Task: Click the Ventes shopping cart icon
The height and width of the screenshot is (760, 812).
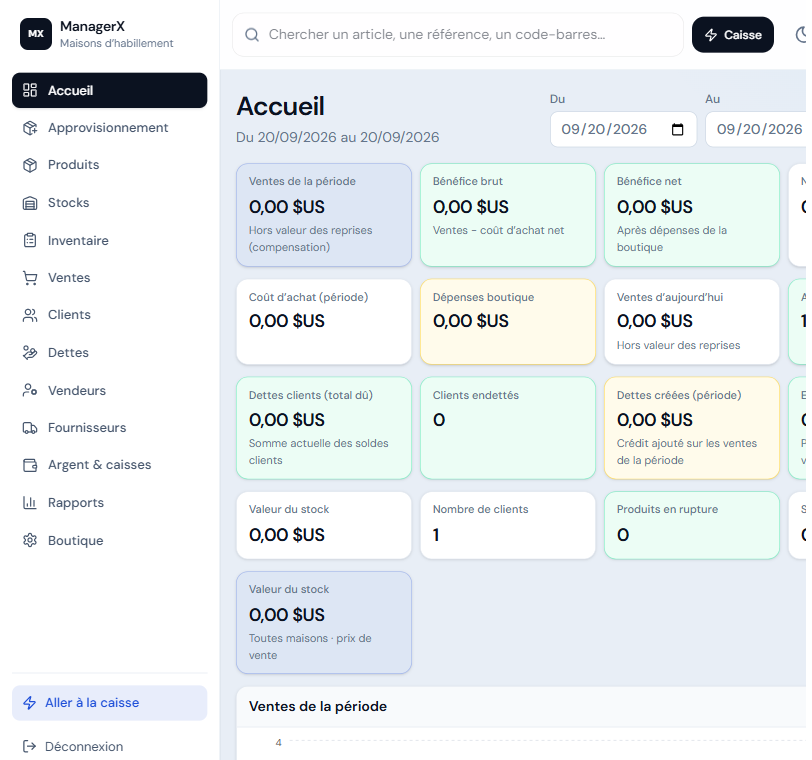Action: 30,278
